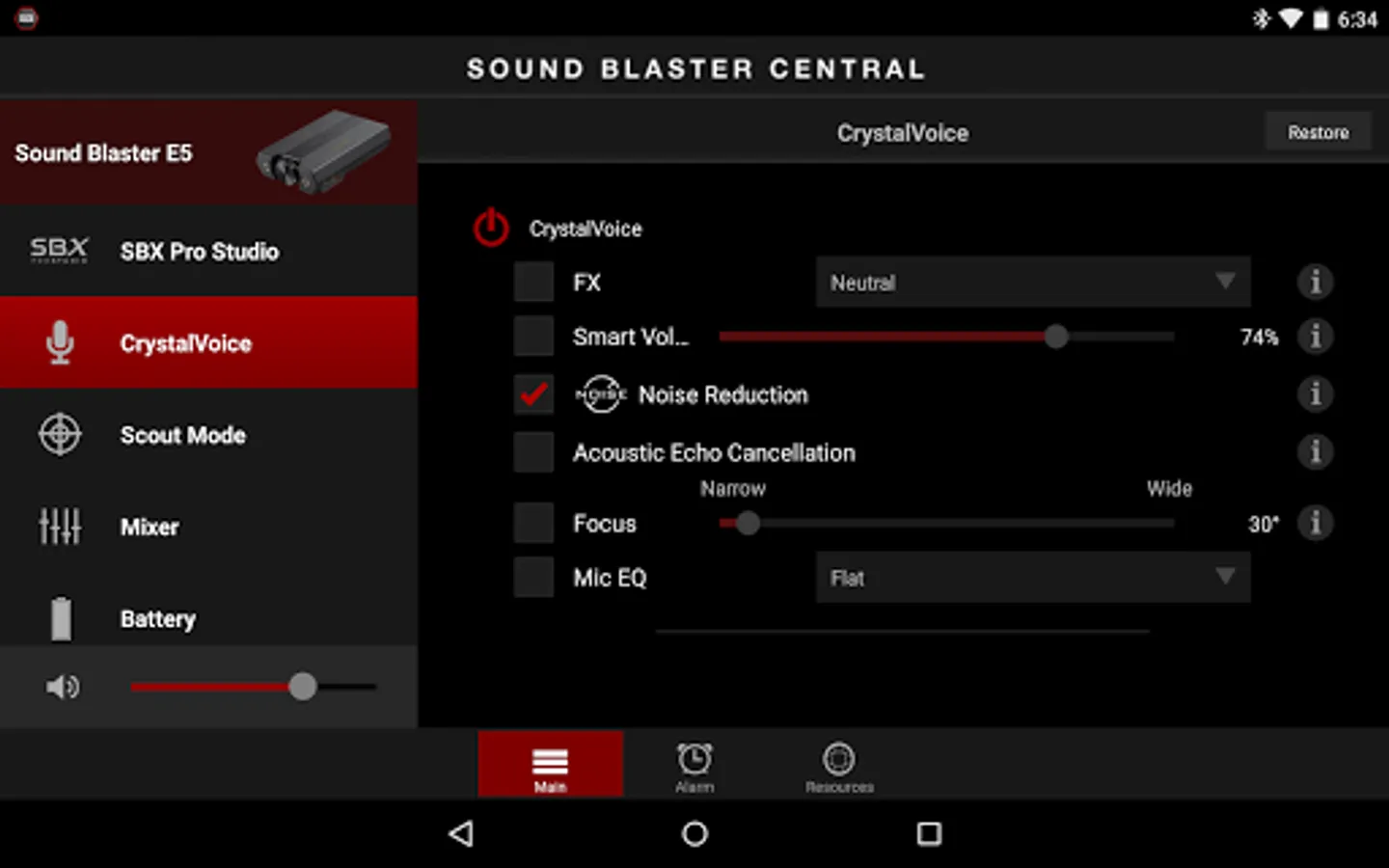Open the Mixer section
The height and width of the screenshot is (868, 1389).
coord(208,527)
